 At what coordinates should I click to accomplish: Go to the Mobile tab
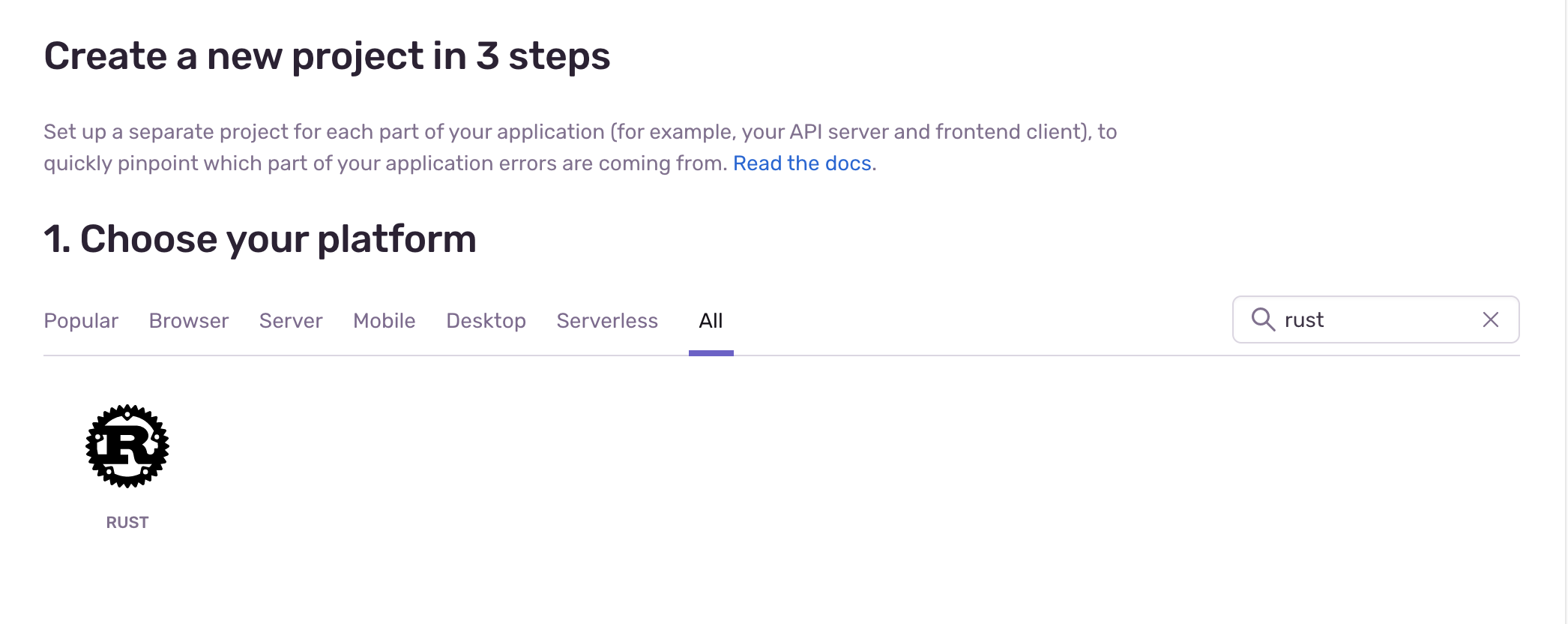click(x=385, y=321)
